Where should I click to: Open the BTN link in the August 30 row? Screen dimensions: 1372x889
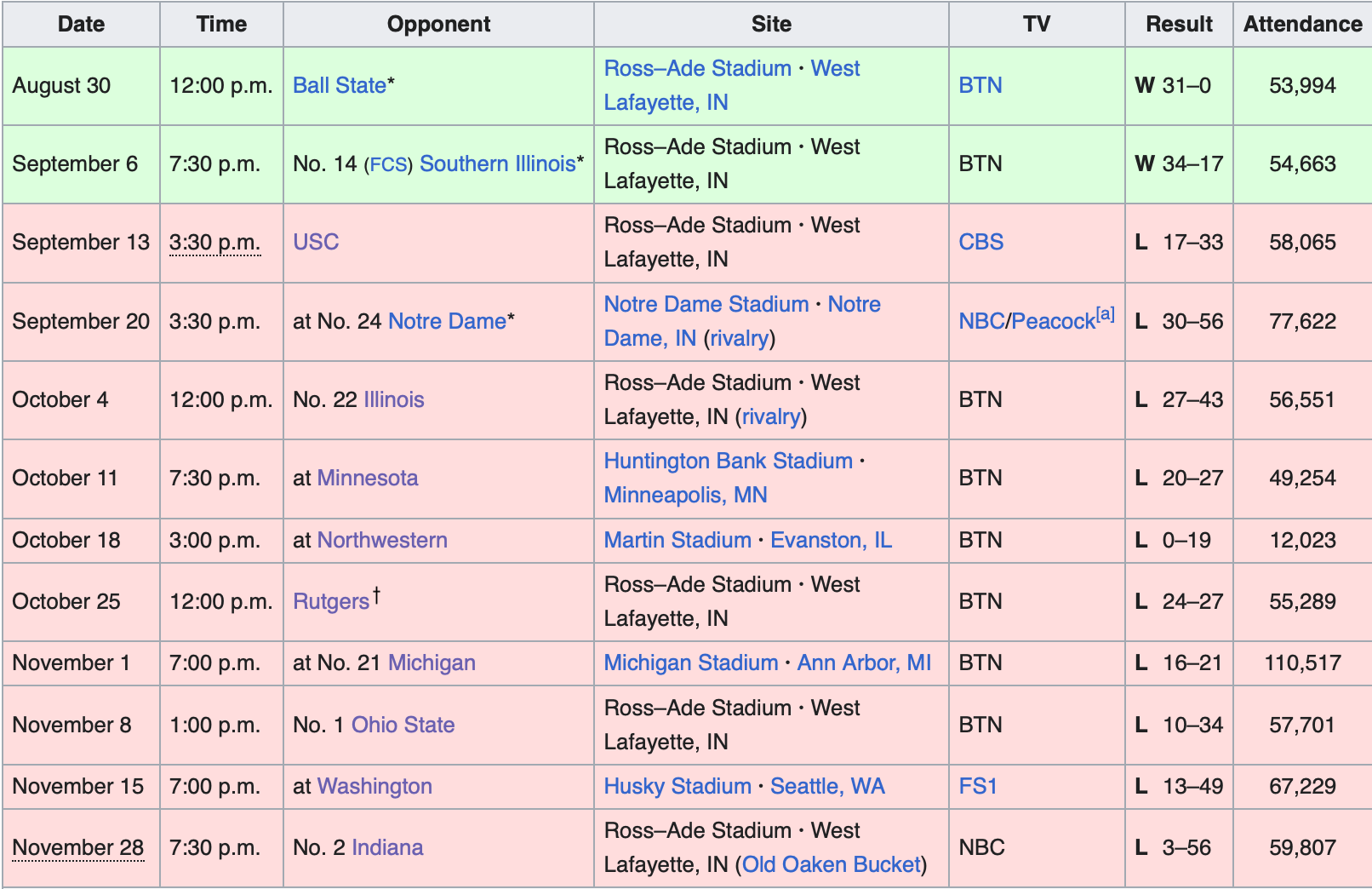[x=980, y=85]
